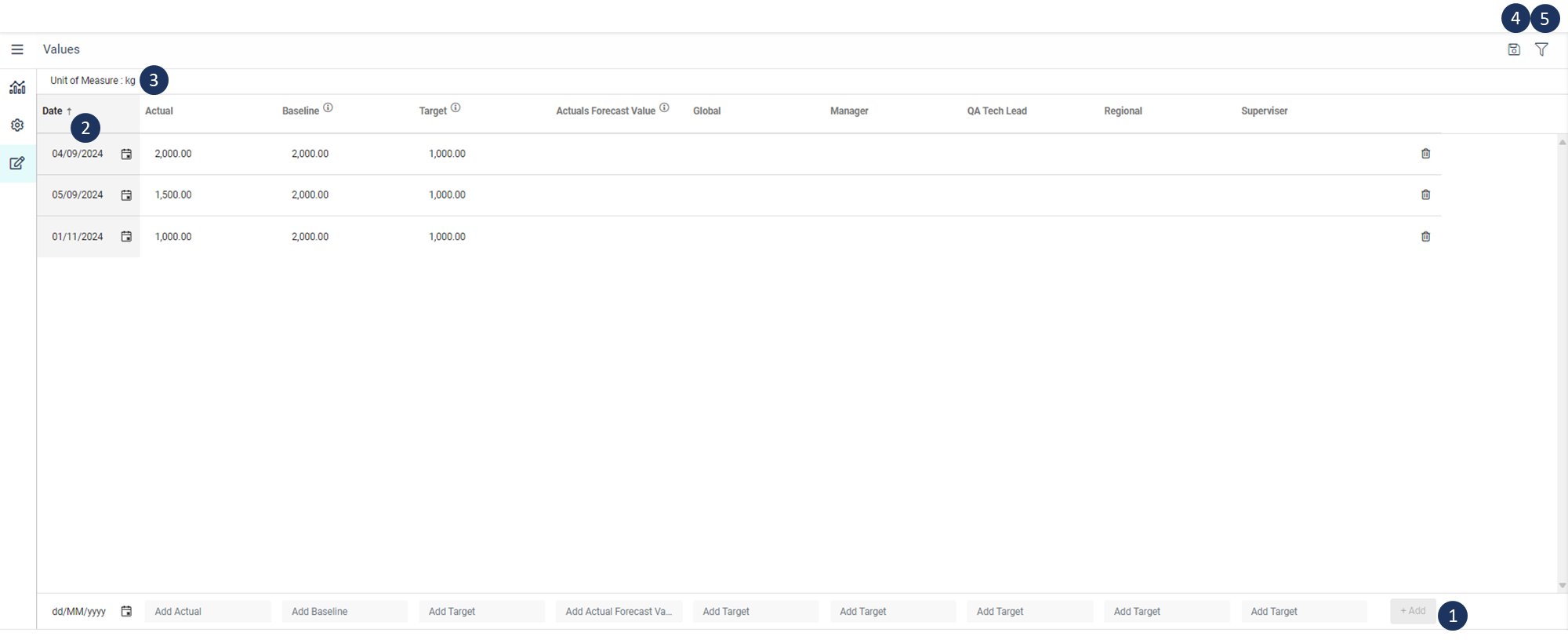Screen dimensions: 1568x640
Task: Edit Baseline value in 01/11/2024 row
Action: click(x=310, y=236)
